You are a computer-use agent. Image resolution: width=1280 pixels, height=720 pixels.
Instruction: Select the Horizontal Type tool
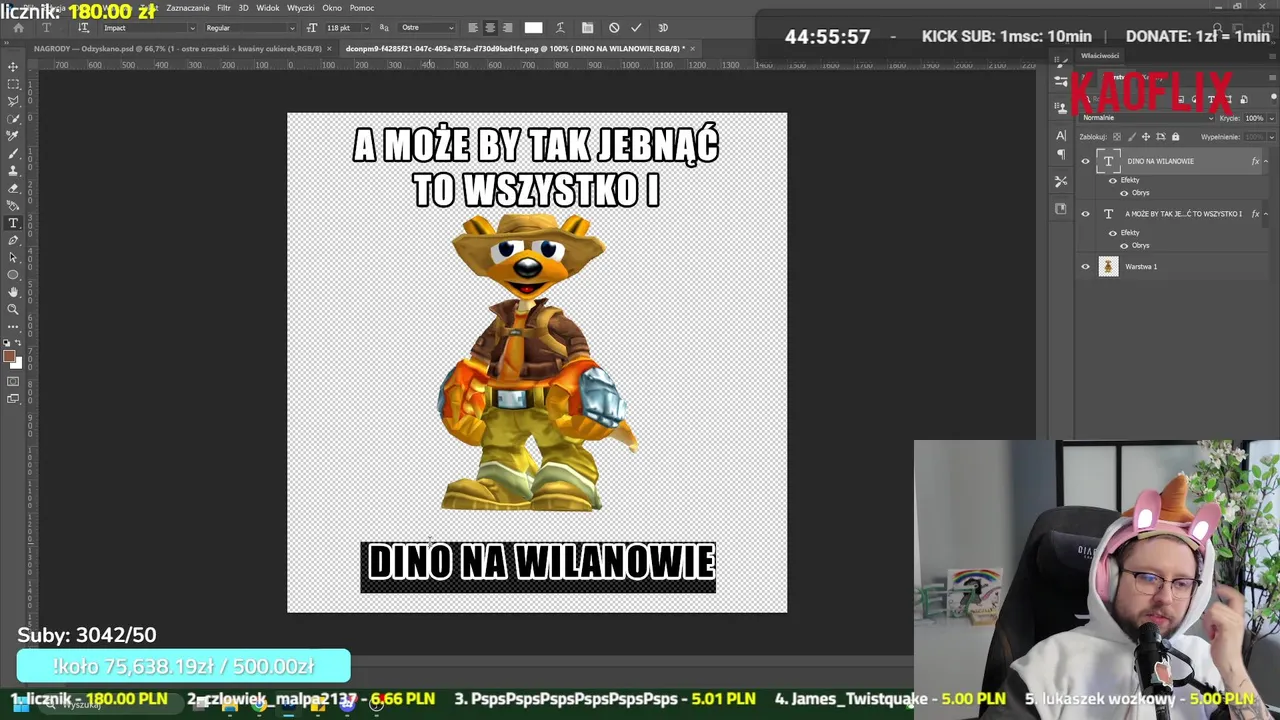point(13,223)
